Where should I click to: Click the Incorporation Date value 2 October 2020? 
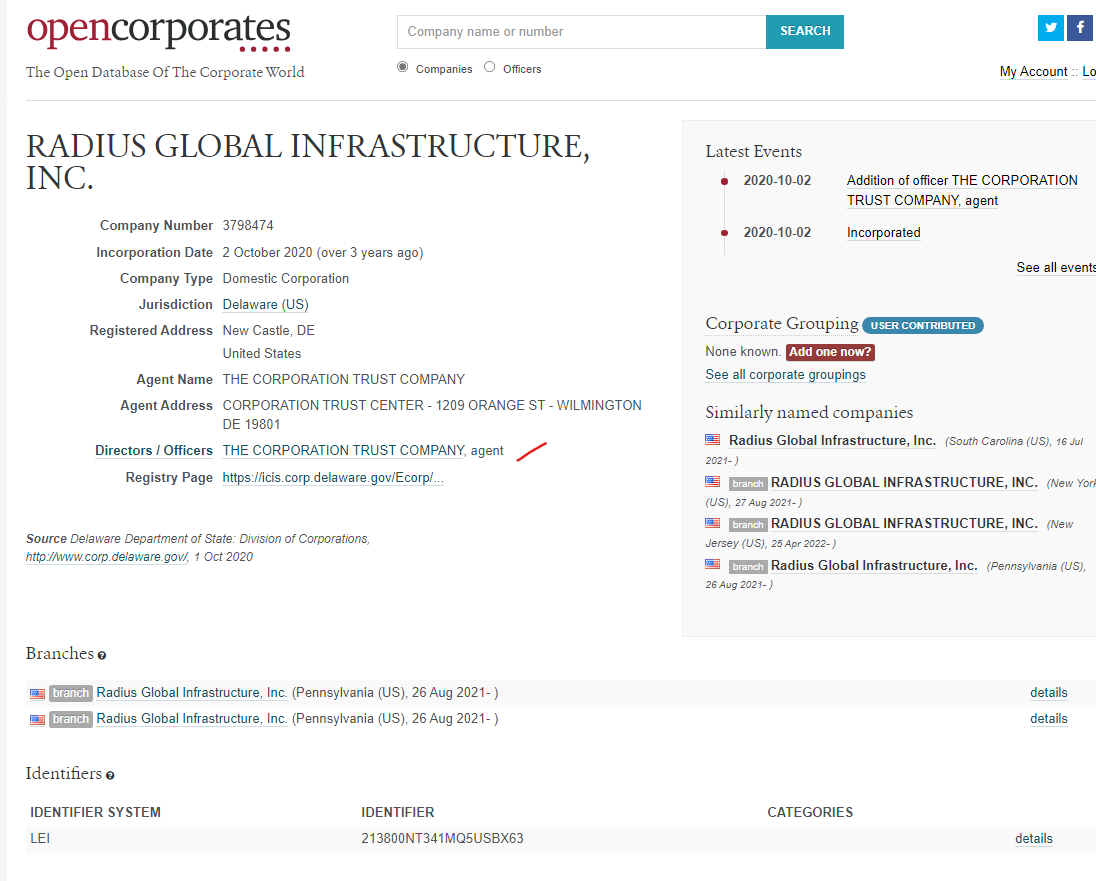268,252
